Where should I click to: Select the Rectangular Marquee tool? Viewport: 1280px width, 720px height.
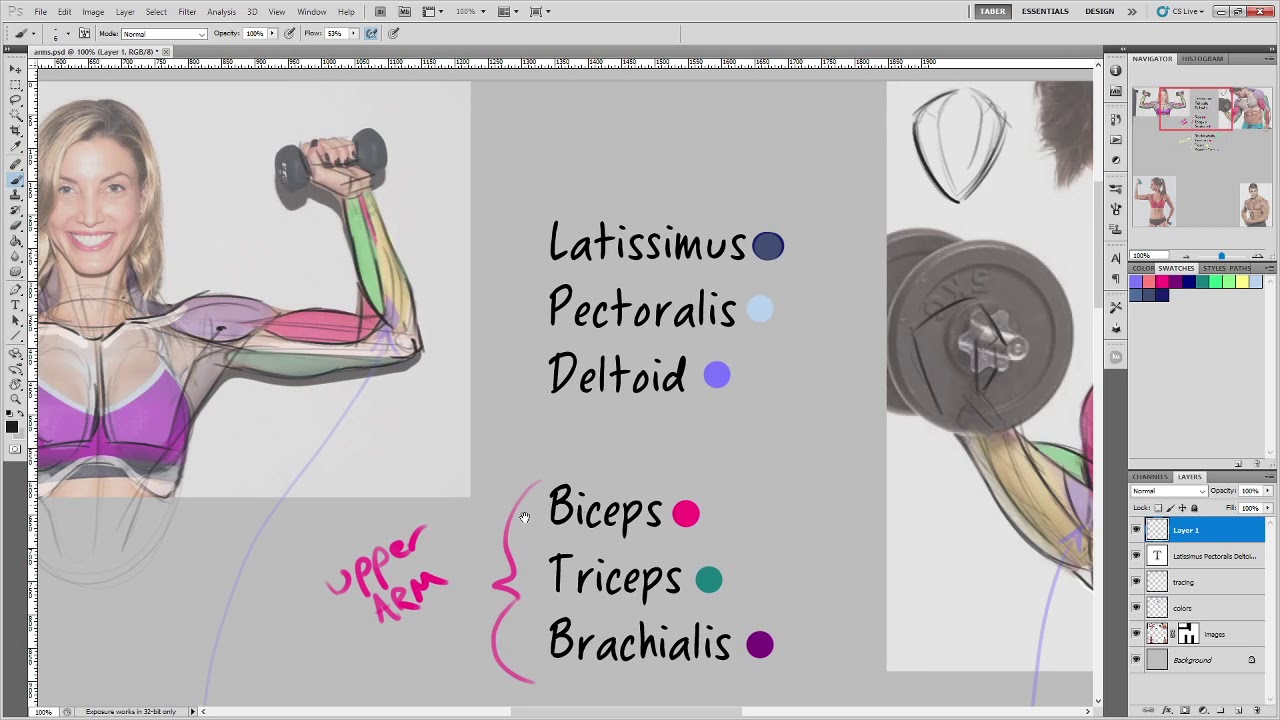coord(16,85)
